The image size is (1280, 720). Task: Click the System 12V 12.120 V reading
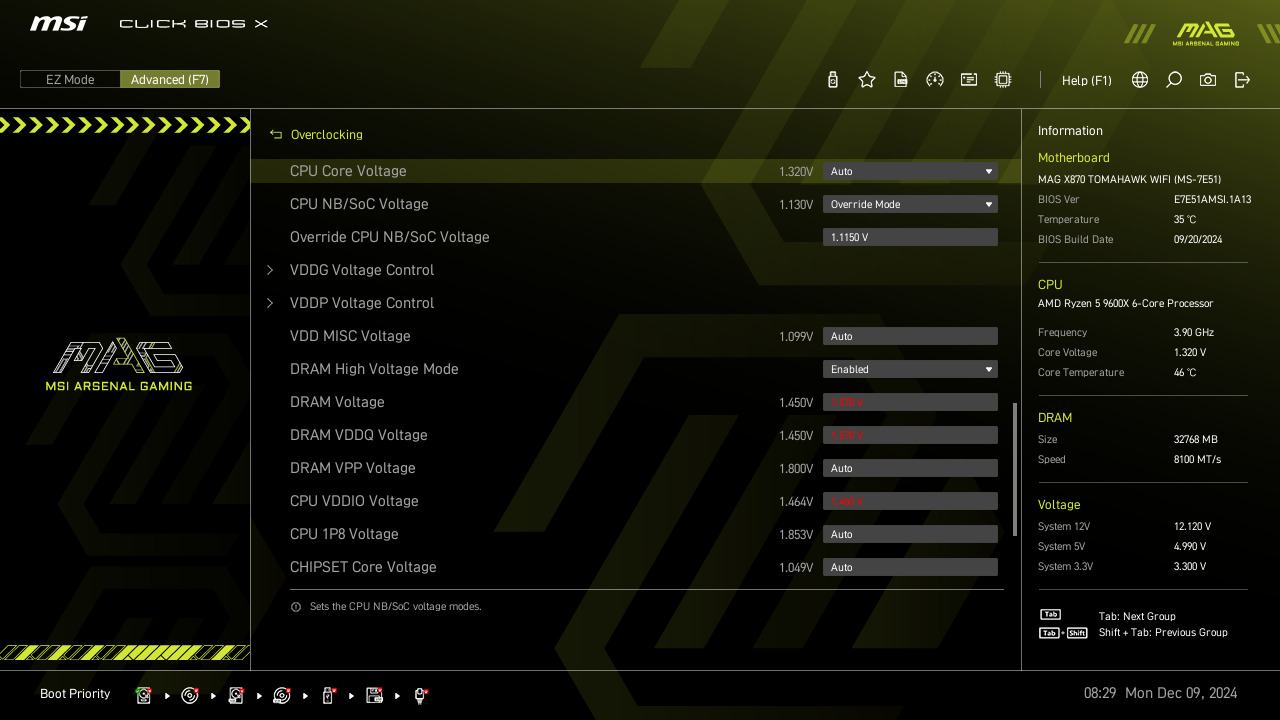pos(1192,527)
